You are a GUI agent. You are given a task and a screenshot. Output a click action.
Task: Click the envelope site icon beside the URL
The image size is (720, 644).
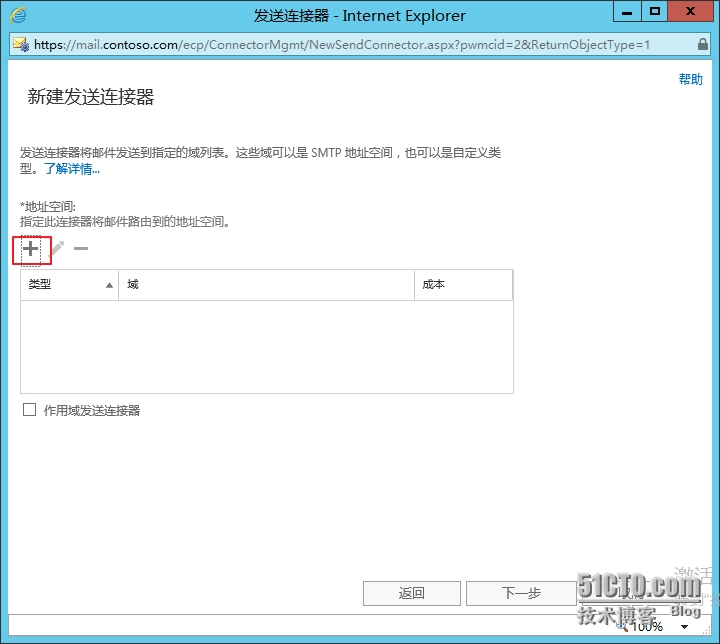coord(21,45)
